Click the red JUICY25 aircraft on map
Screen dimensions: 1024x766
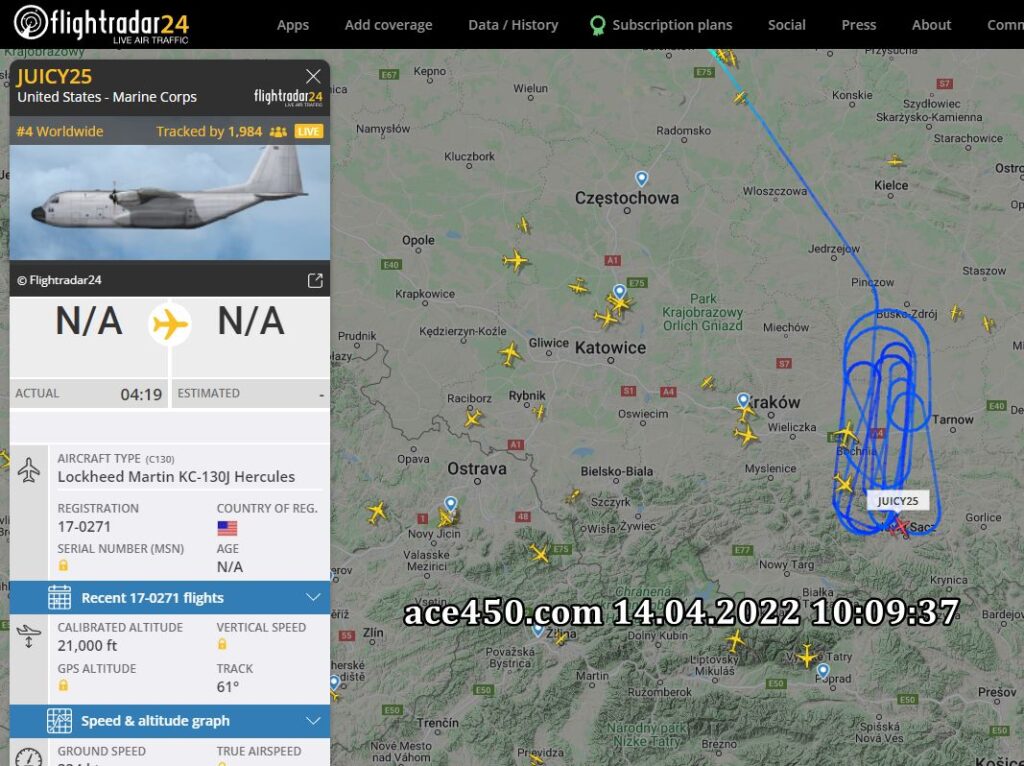pos(901,526)
